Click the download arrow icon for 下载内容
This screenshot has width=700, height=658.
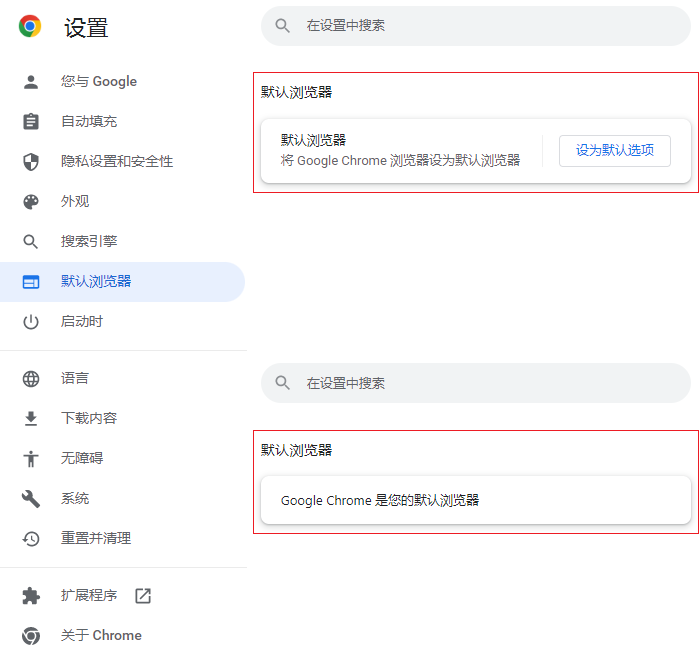(x=31, y=419)
